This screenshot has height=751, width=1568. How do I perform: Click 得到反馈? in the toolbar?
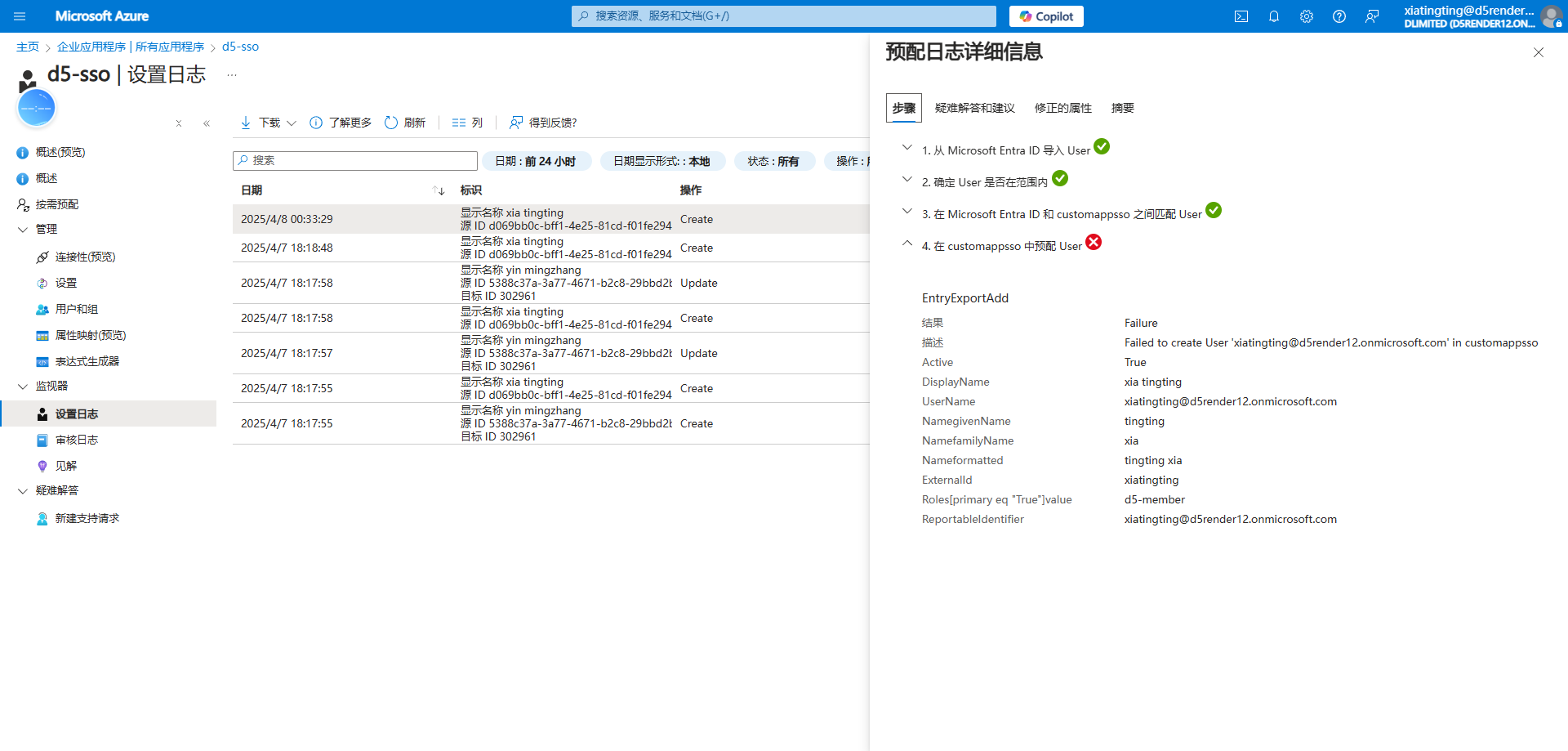[x=543, y=123]
